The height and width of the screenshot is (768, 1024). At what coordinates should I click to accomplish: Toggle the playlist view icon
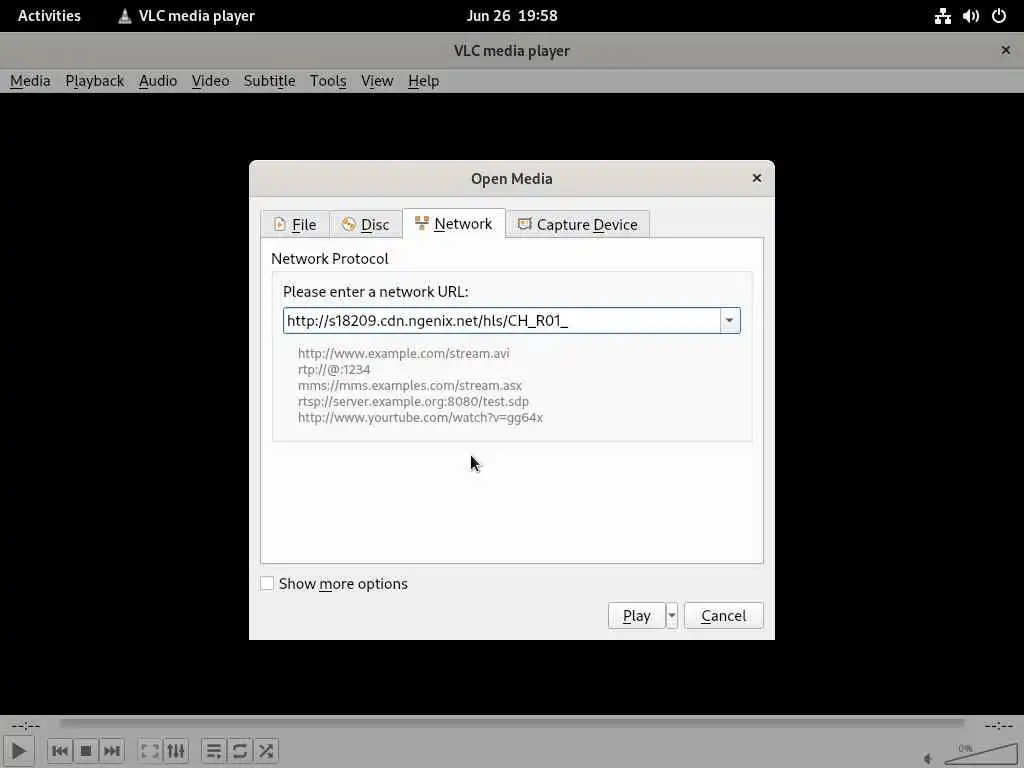point(214,751)
